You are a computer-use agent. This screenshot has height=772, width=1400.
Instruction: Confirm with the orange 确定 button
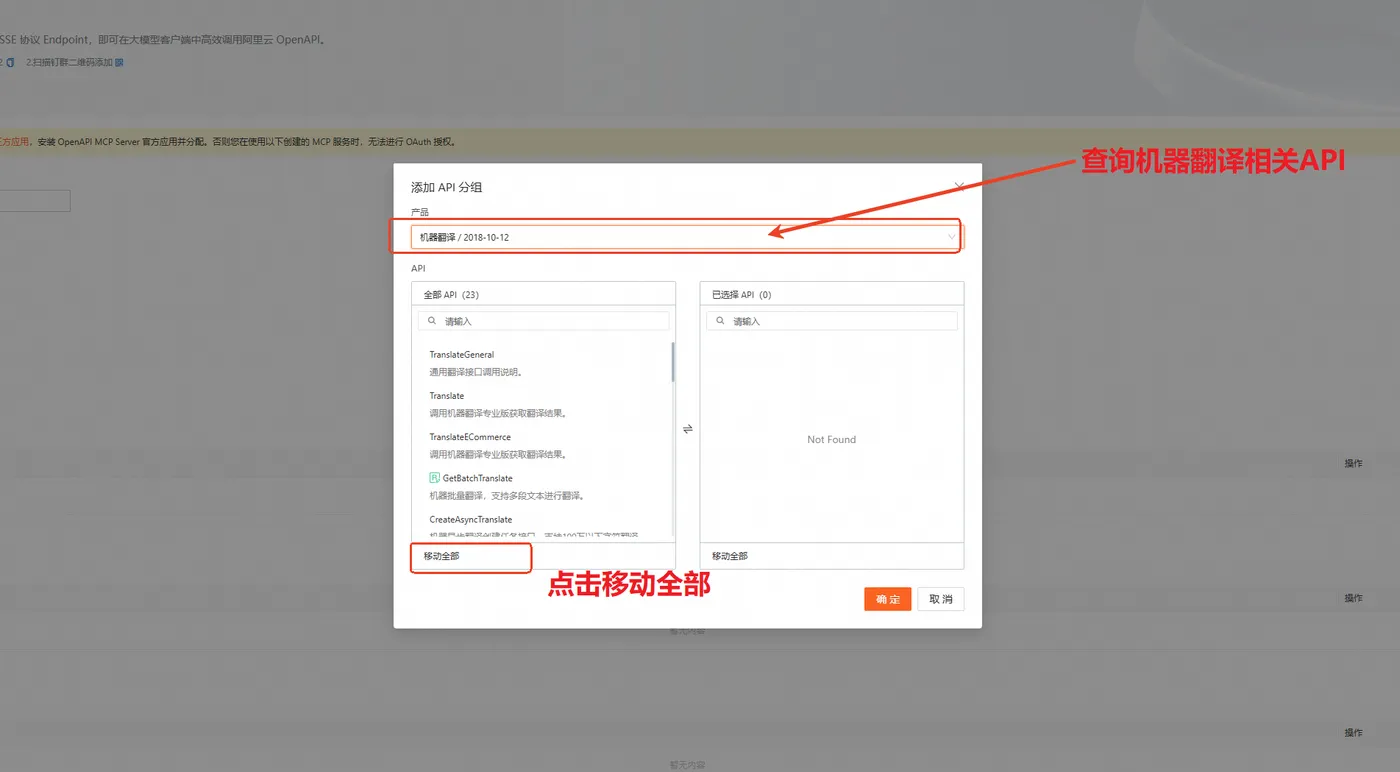(888, 599)
